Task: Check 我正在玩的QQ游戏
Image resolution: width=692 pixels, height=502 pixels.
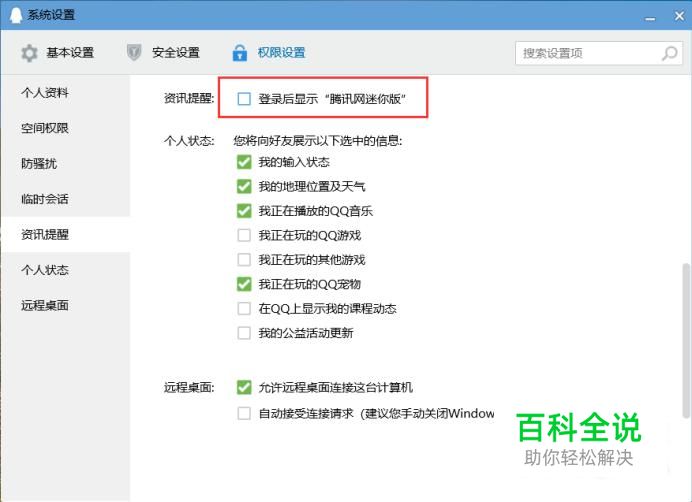Action: pyautogui.click(x=244, y=235)
